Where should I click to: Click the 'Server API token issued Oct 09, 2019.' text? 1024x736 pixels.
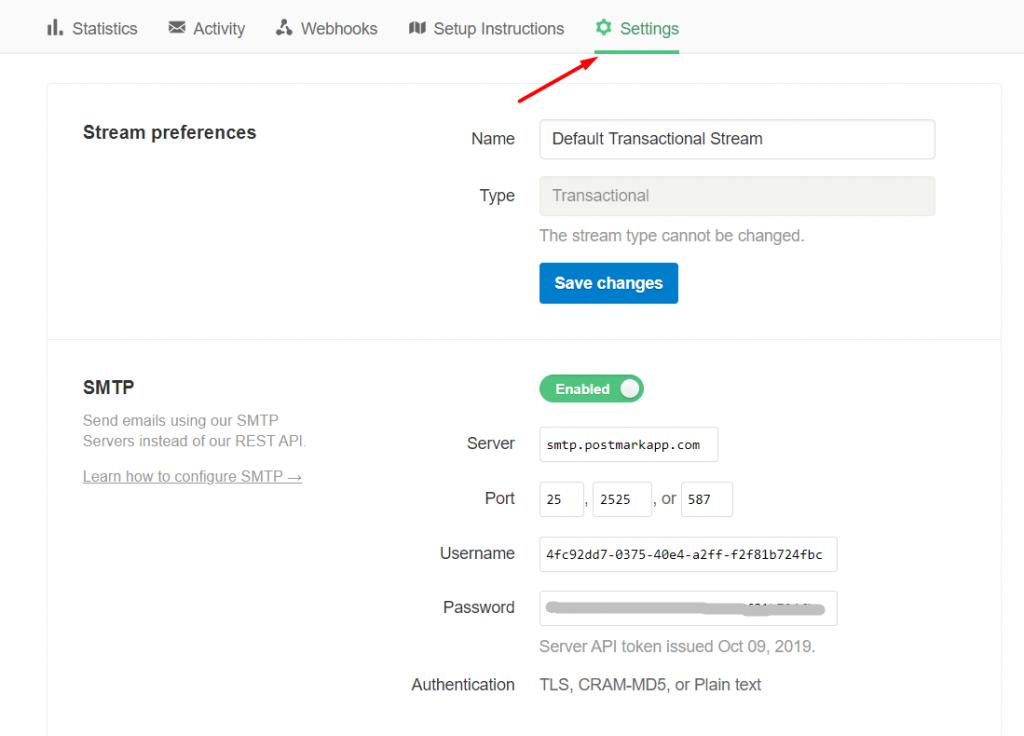click(677, 647)
